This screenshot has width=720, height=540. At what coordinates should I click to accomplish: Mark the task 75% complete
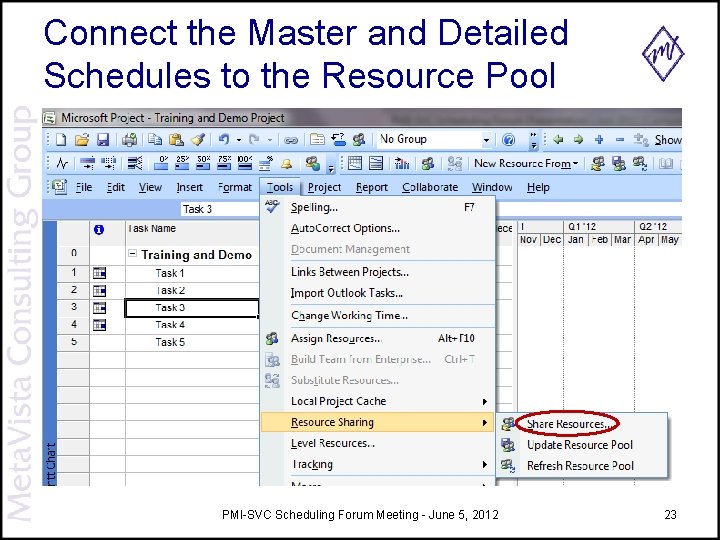pyautogui.click(x=225, y=163)
